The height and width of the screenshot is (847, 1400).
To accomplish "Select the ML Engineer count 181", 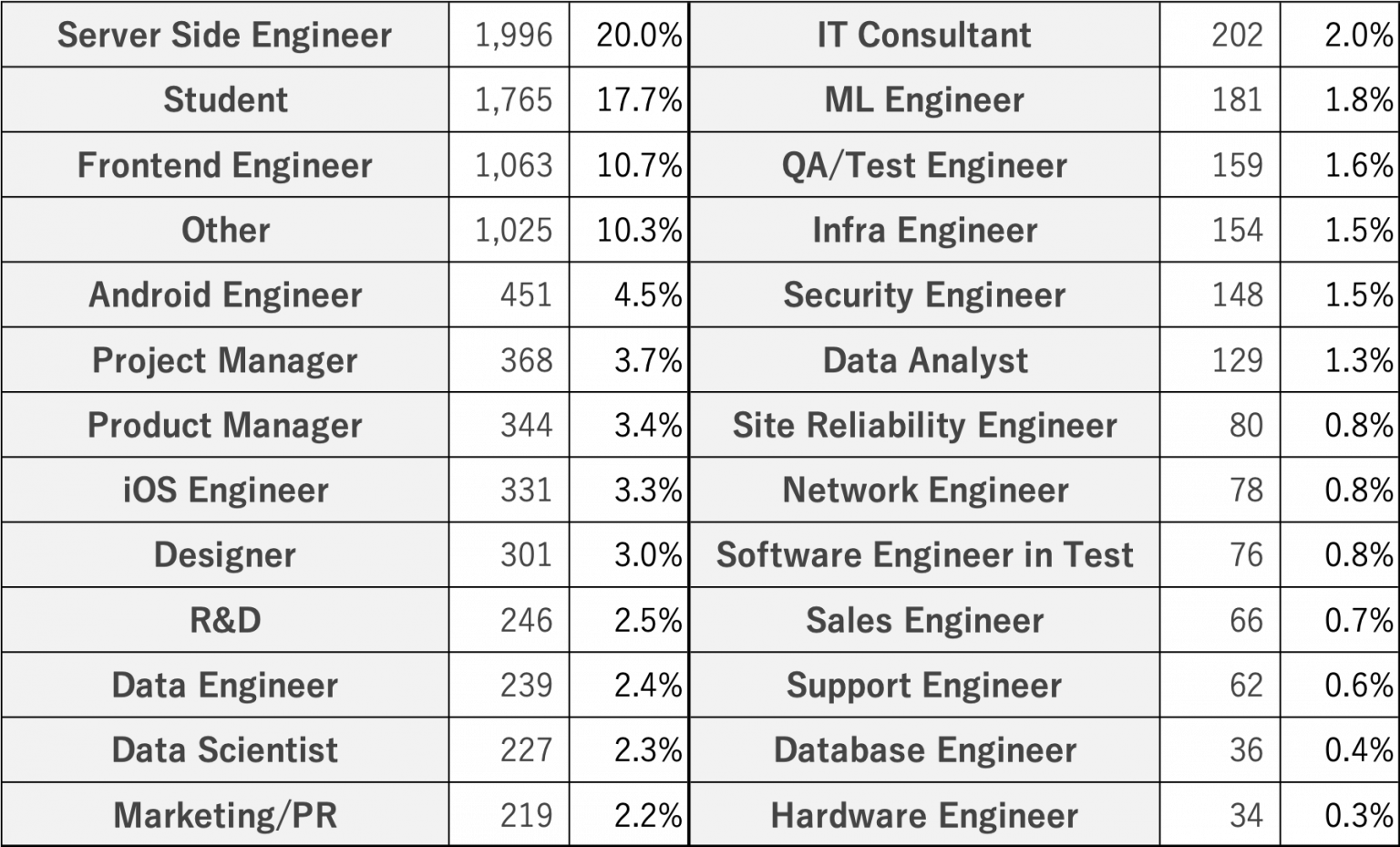I will click(1220, 99).
